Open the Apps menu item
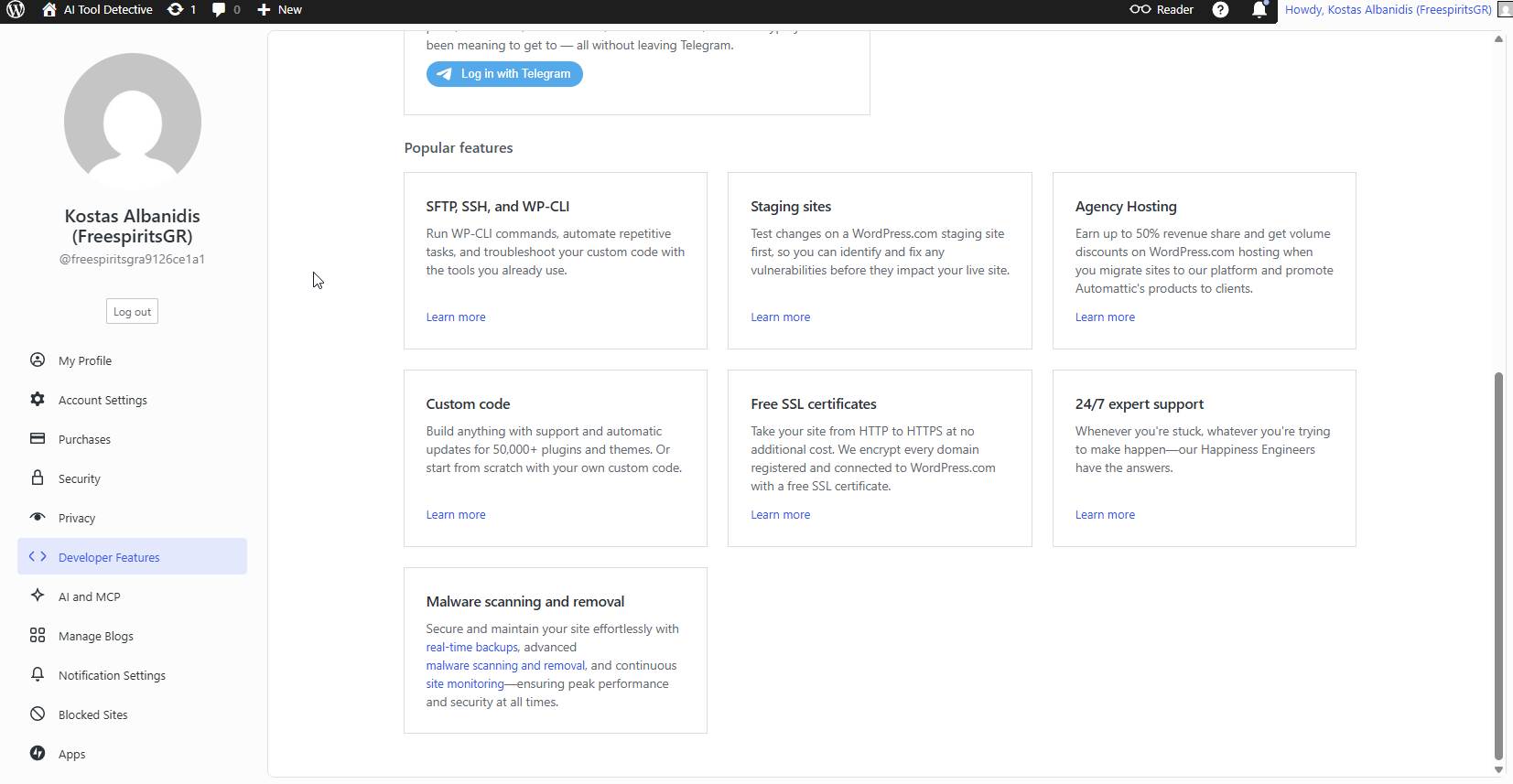The width and height of the screenshot is (1513, 784). pos(132,754)
